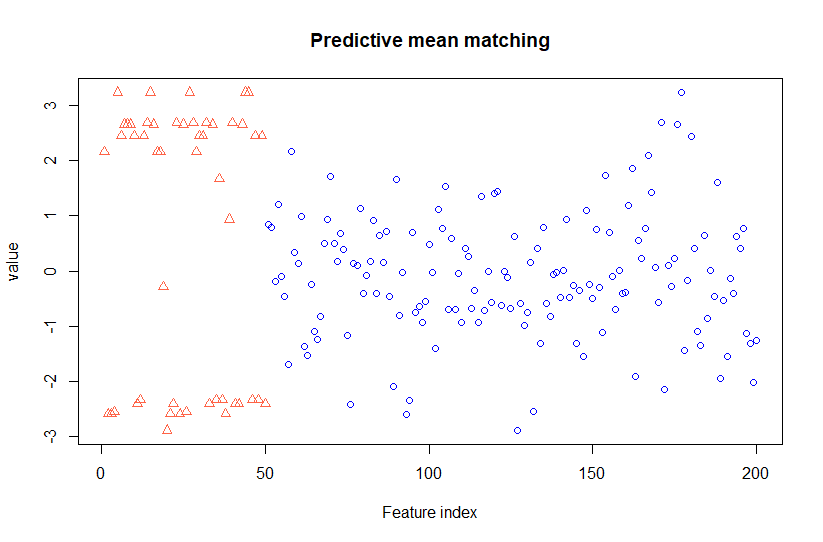Click the y-axis tick label -1

(59, 326)
